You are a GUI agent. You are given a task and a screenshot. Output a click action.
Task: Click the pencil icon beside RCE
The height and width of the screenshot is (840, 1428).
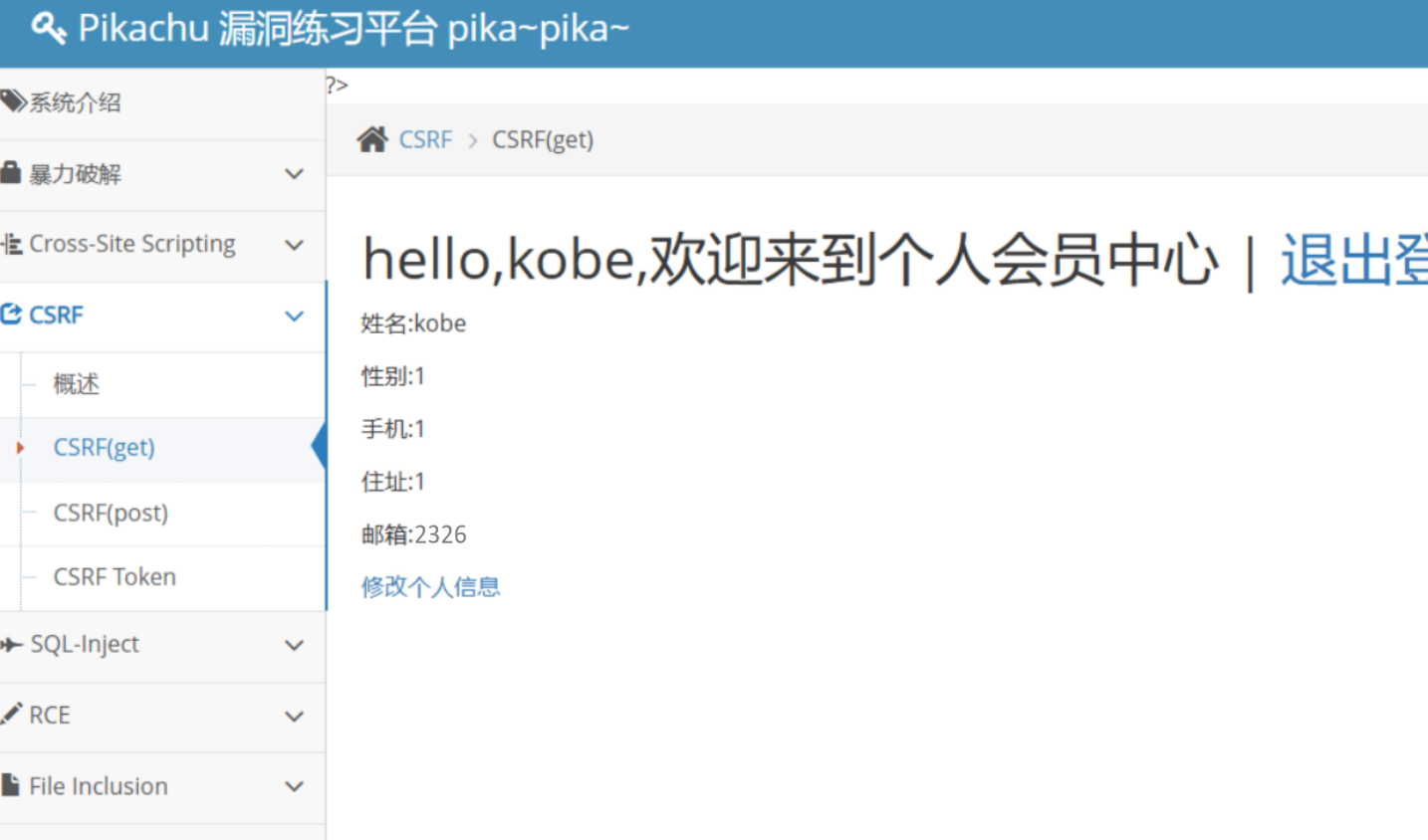(x=11, y=714)
